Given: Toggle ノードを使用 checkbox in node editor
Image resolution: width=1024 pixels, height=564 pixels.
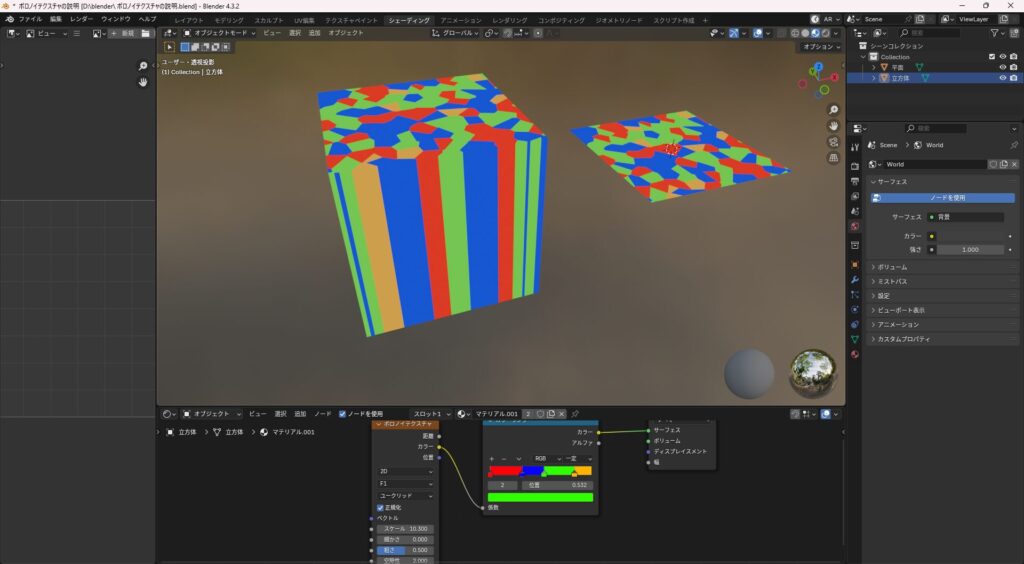Looking at the screenshot, I should click(342, 414).
